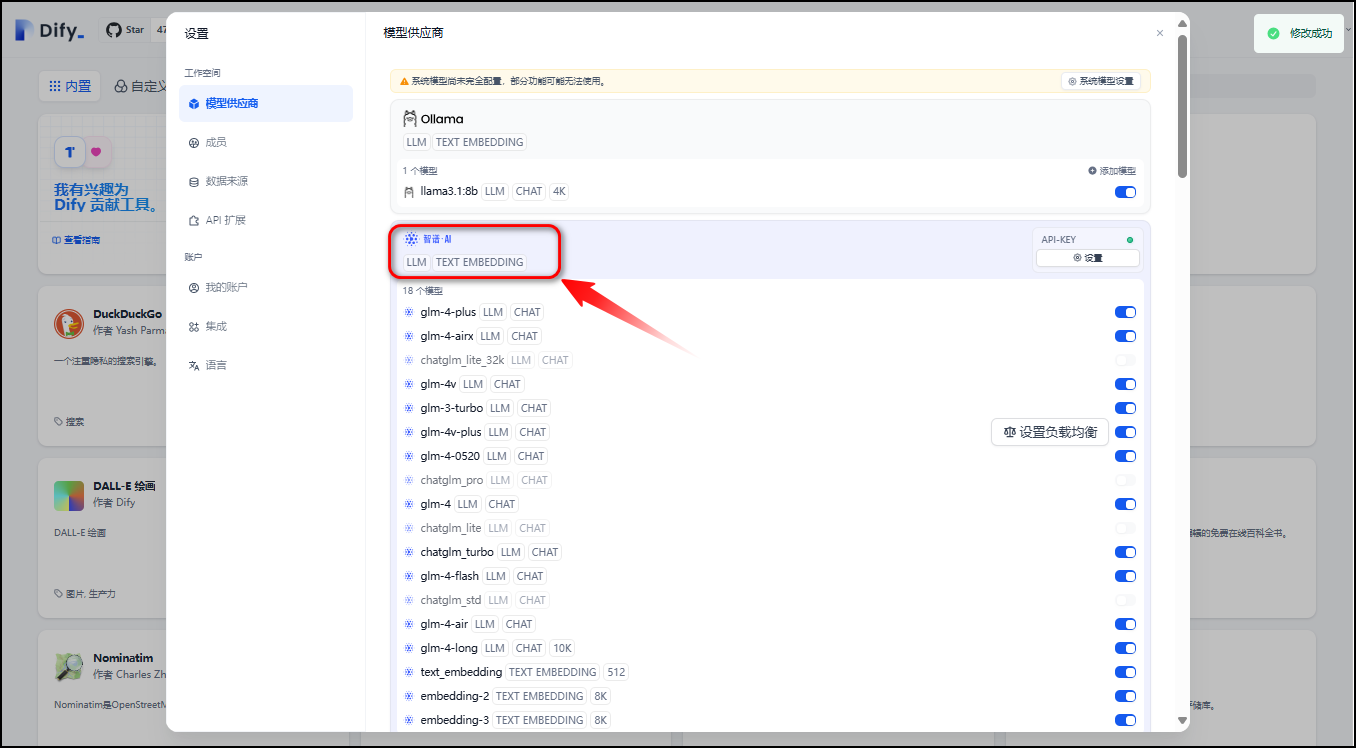1356x748 pixels.
Task: Click the plugin icon beside API 扩展
Action: (x=194, y=221)
